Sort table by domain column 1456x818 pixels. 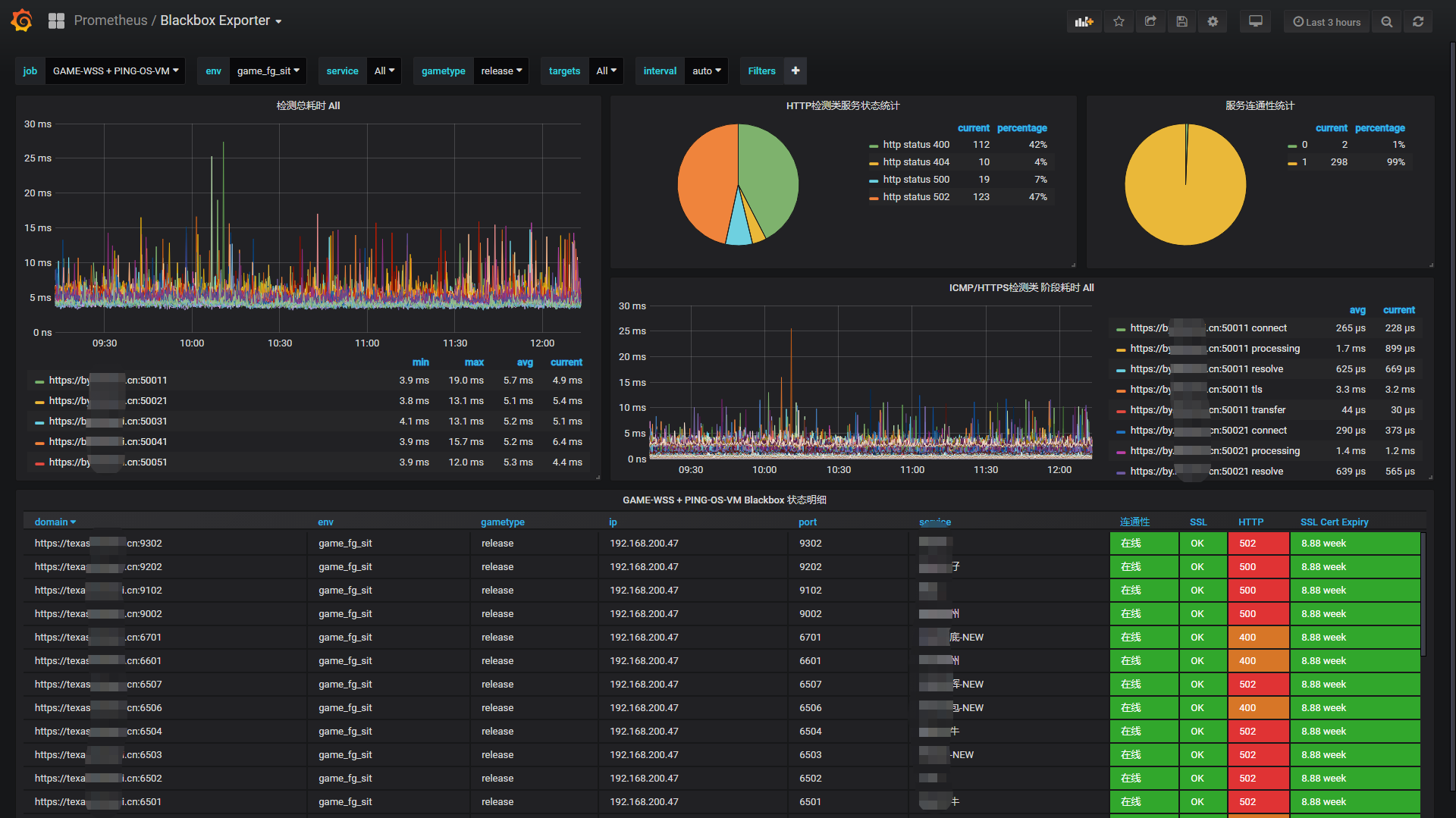point(55,522)
